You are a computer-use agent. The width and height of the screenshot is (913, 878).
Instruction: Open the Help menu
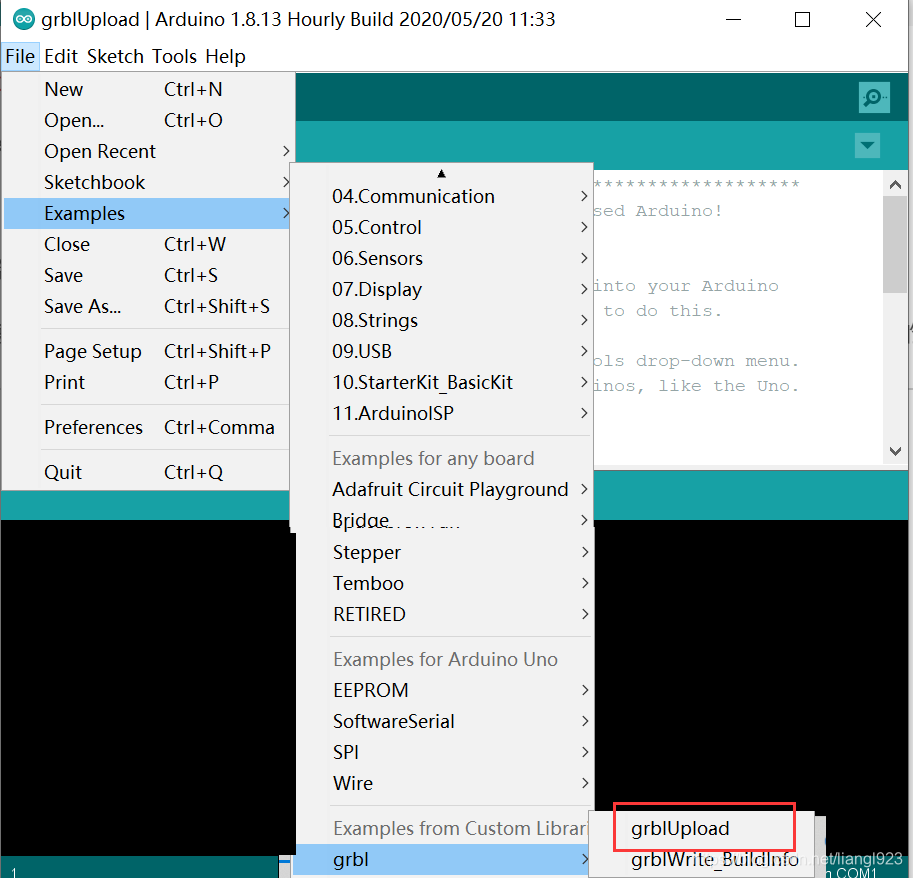click(225, 56)
